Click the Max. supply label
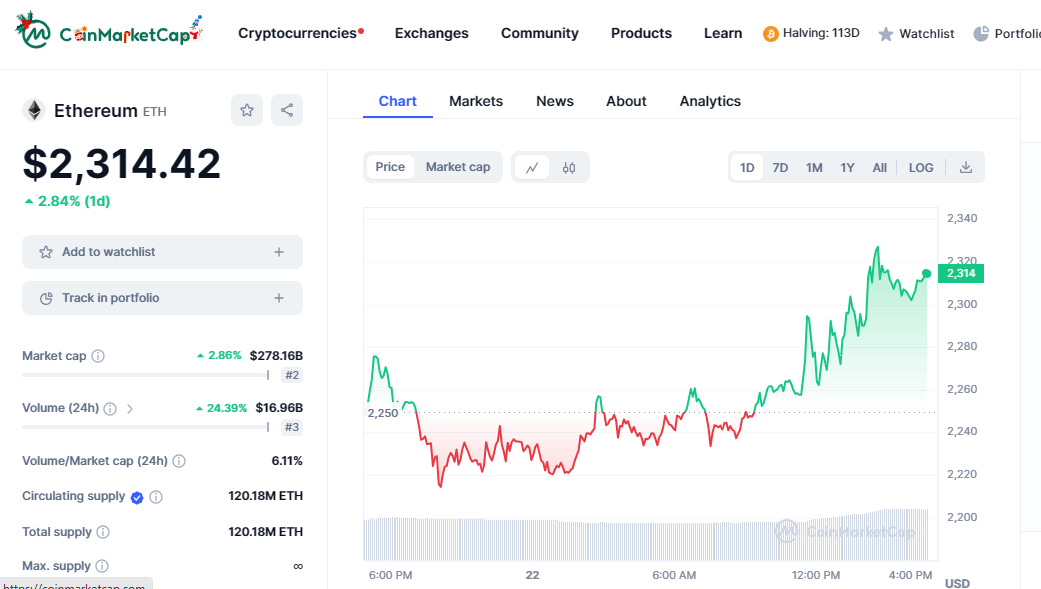1041x589 pixels. [x=56, y=566]
